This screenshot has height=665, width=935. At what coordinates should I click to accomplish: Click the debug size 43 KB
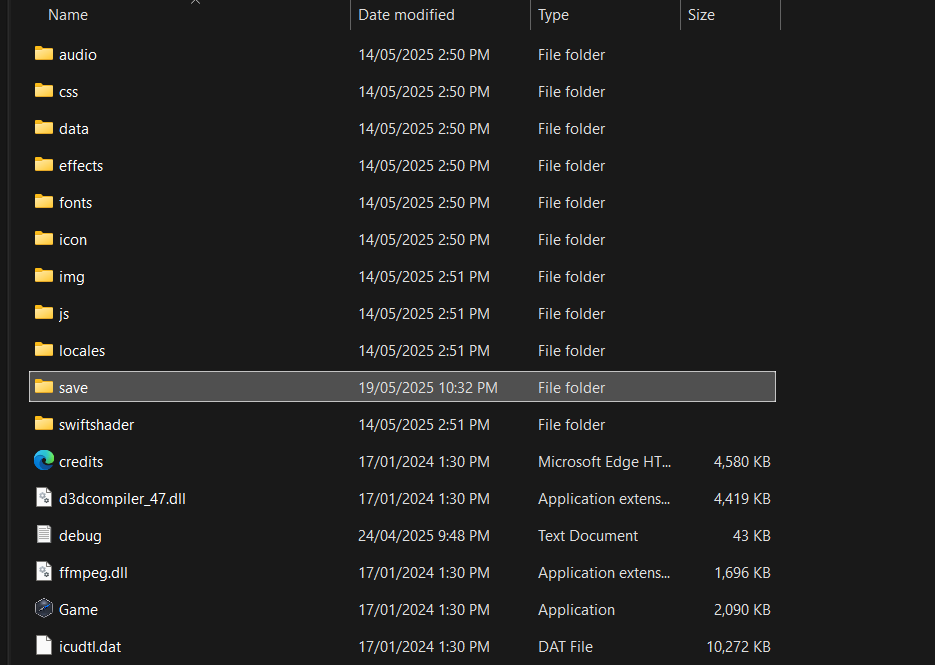(751, 536)
